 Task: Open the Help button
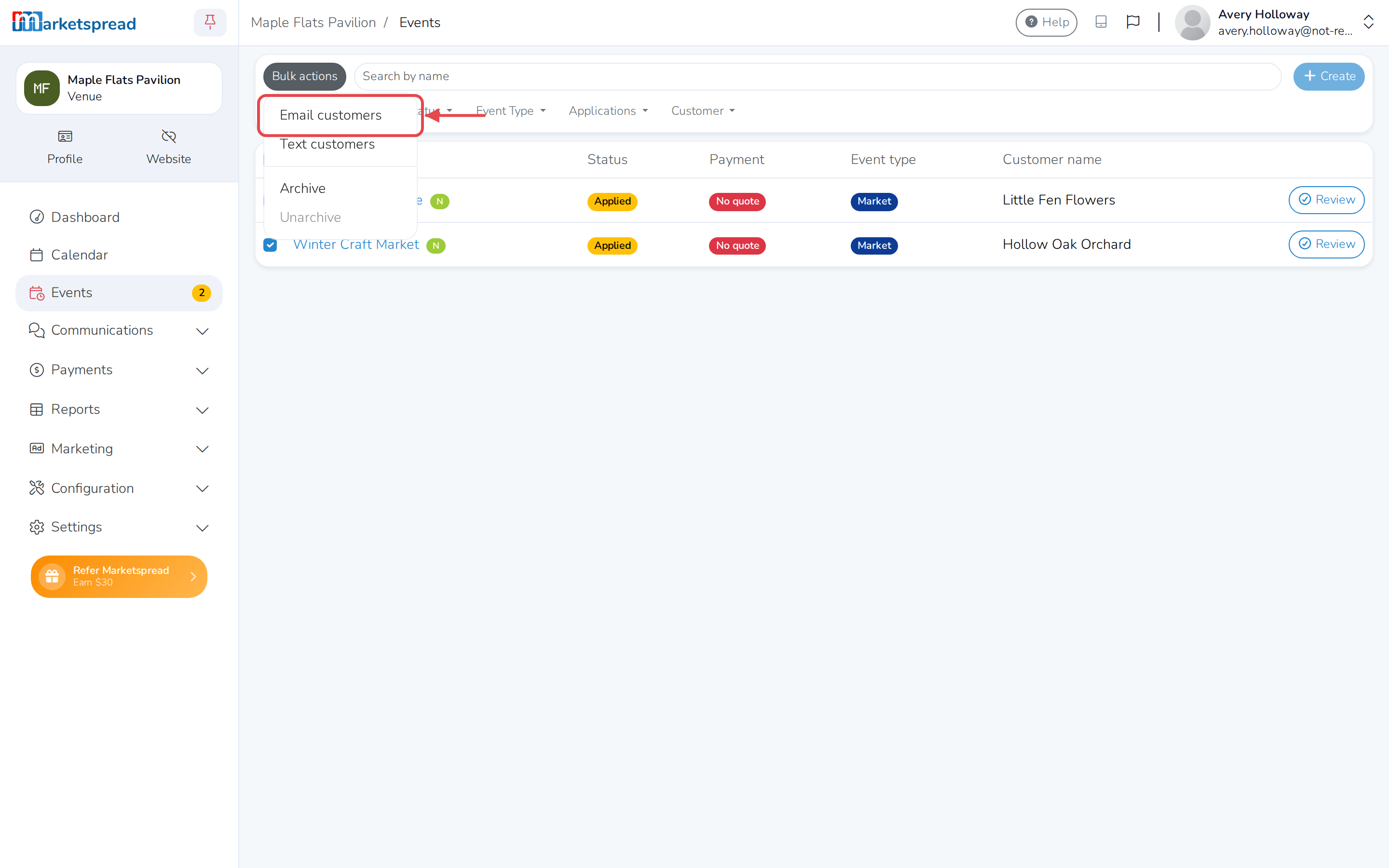[1047, 22]
